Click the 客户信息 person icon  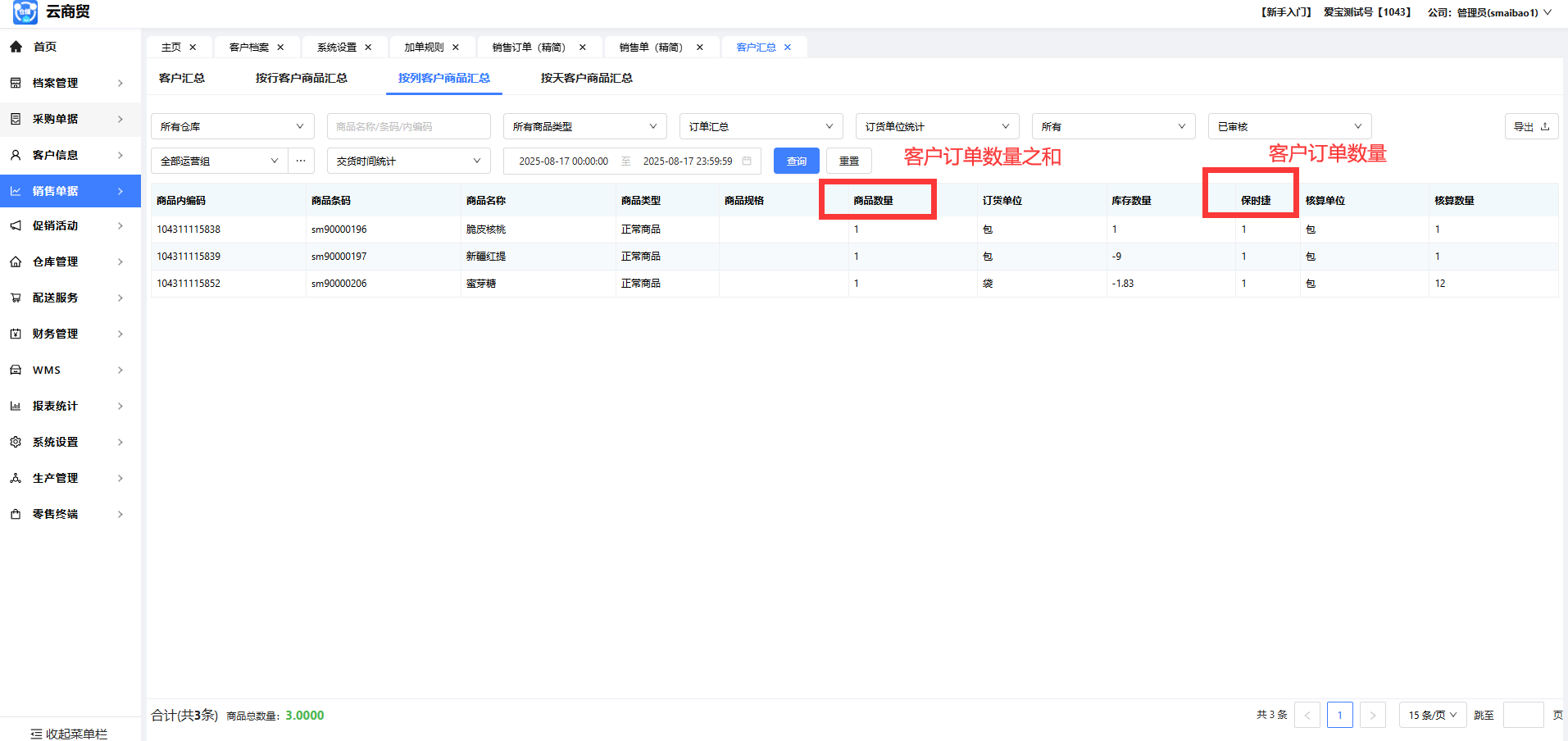point(16,155)
